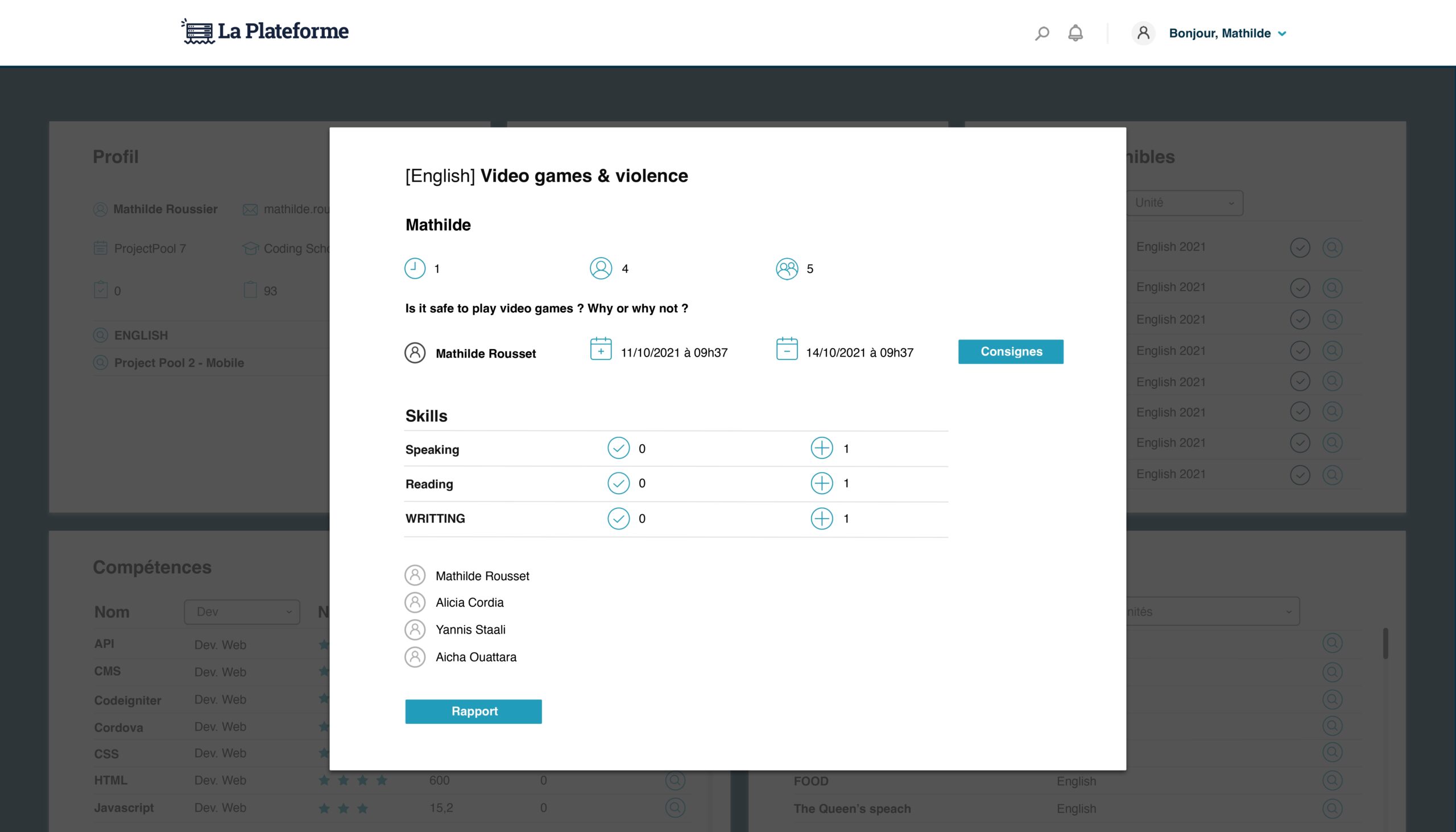Click the scrollbar thumb on right panel
The height and width of the screenshot is (832, 1456).
pyautogui.click(x=1385, y=644)
